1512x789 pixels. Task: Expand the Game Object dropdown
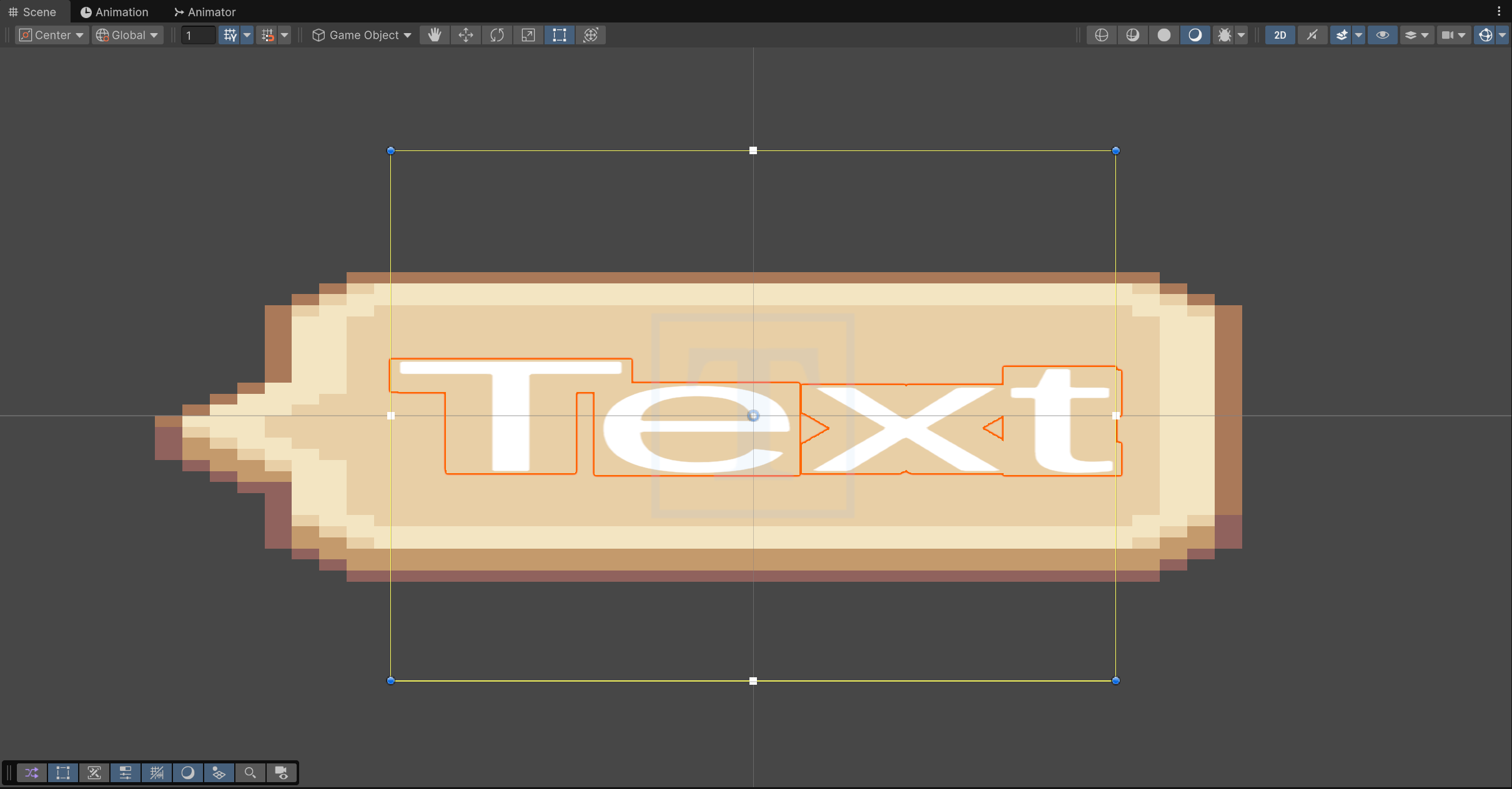coord(362,35)
